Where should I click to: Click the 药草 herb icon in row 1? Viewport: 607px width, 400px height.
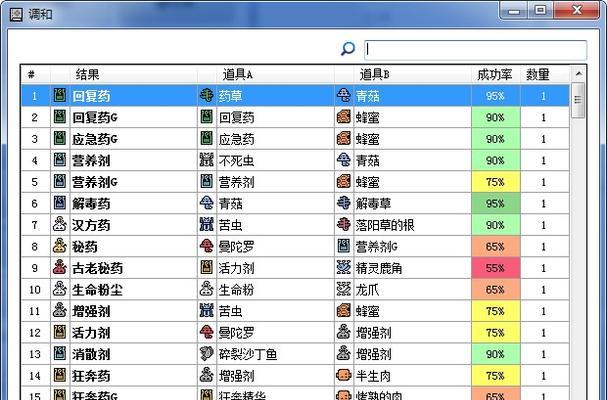pos(207,95)
